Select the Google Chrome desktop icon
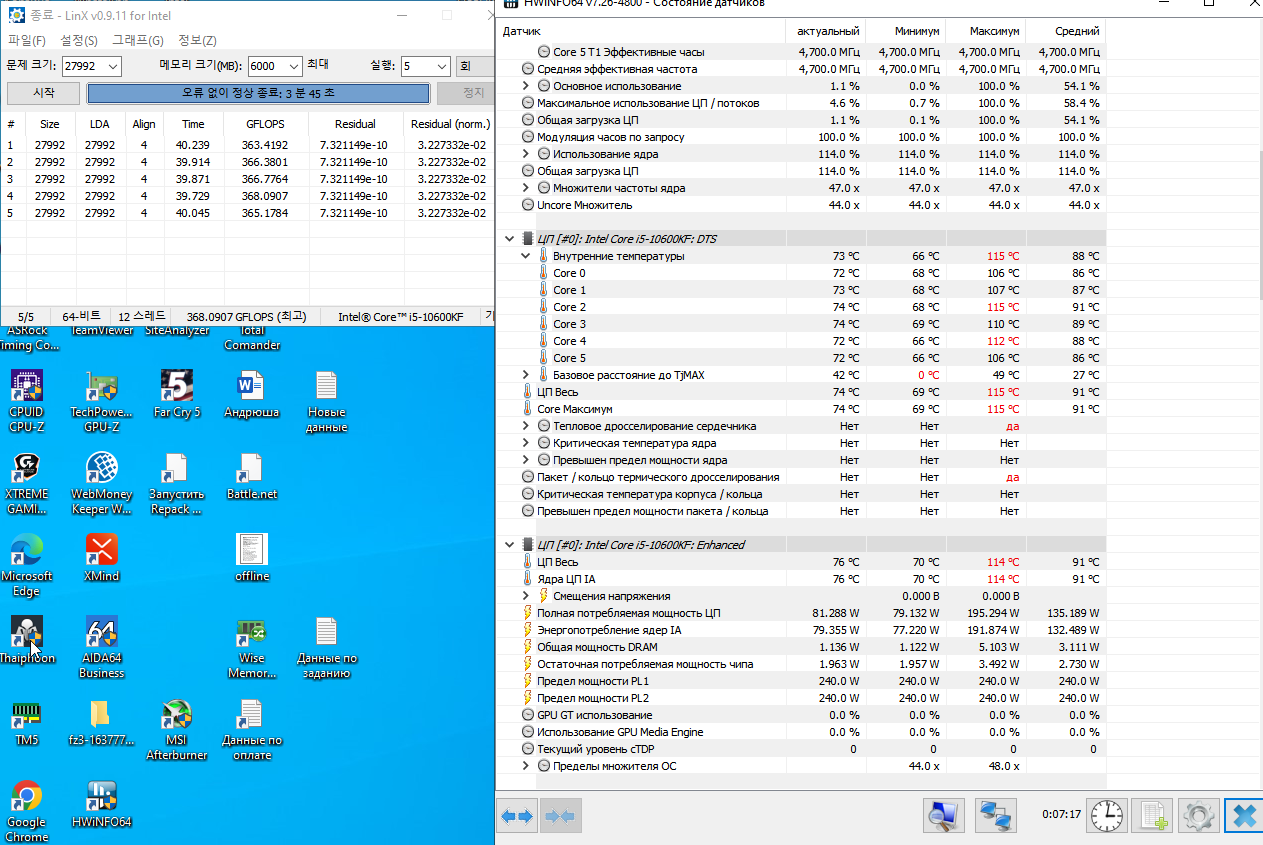This screenshot has width=1263, height=845. point(26,811)
